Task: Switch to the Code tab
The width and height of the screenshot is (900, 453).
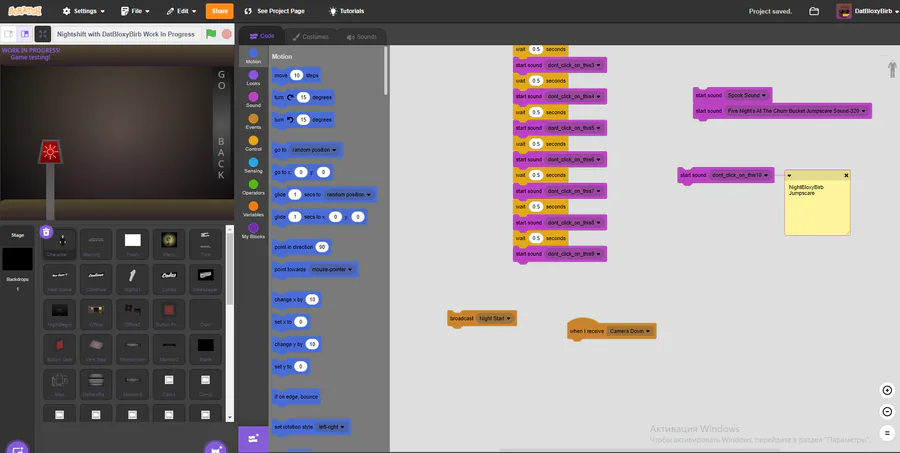Action: coord(262,36)
